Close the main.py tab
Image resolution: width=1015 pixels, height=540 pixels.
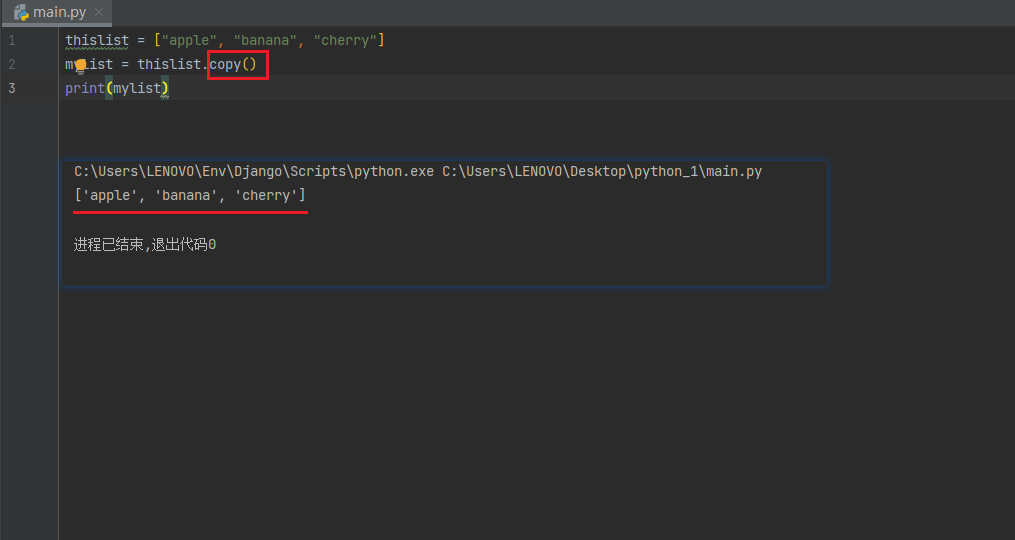(98, 12)
